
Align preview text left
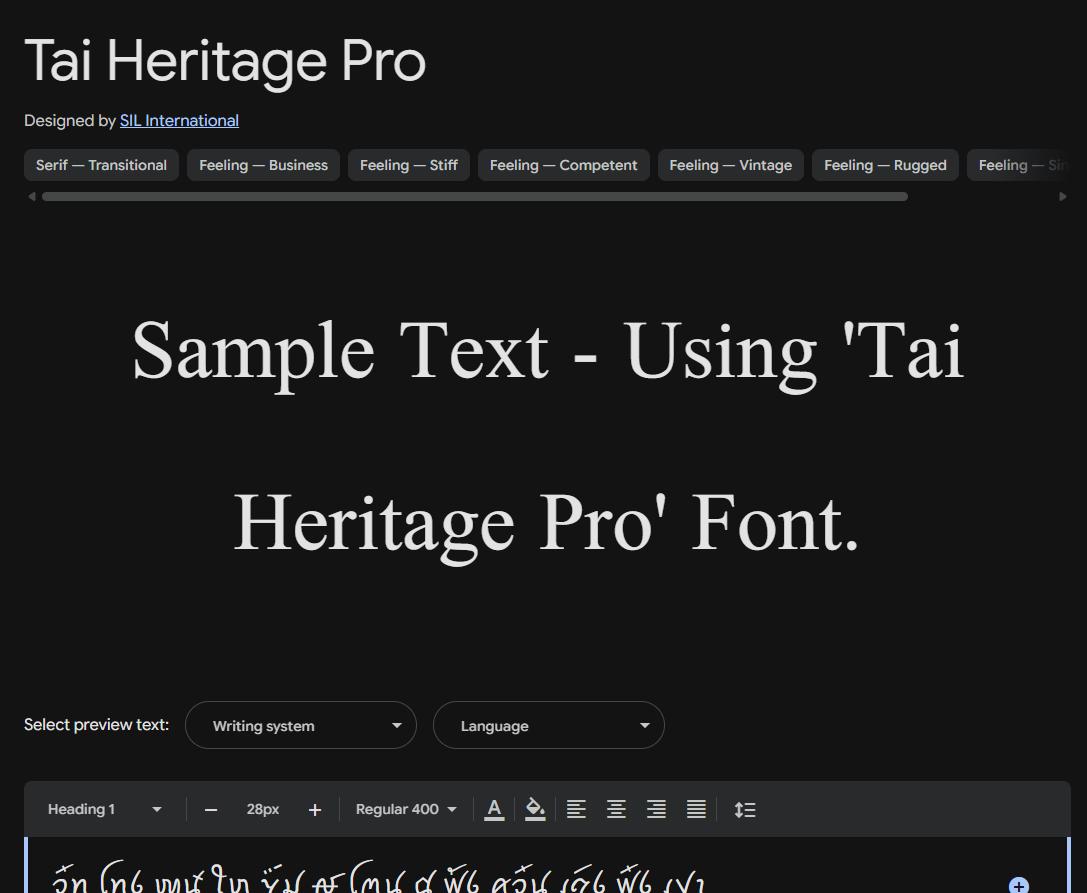(576, 809)
